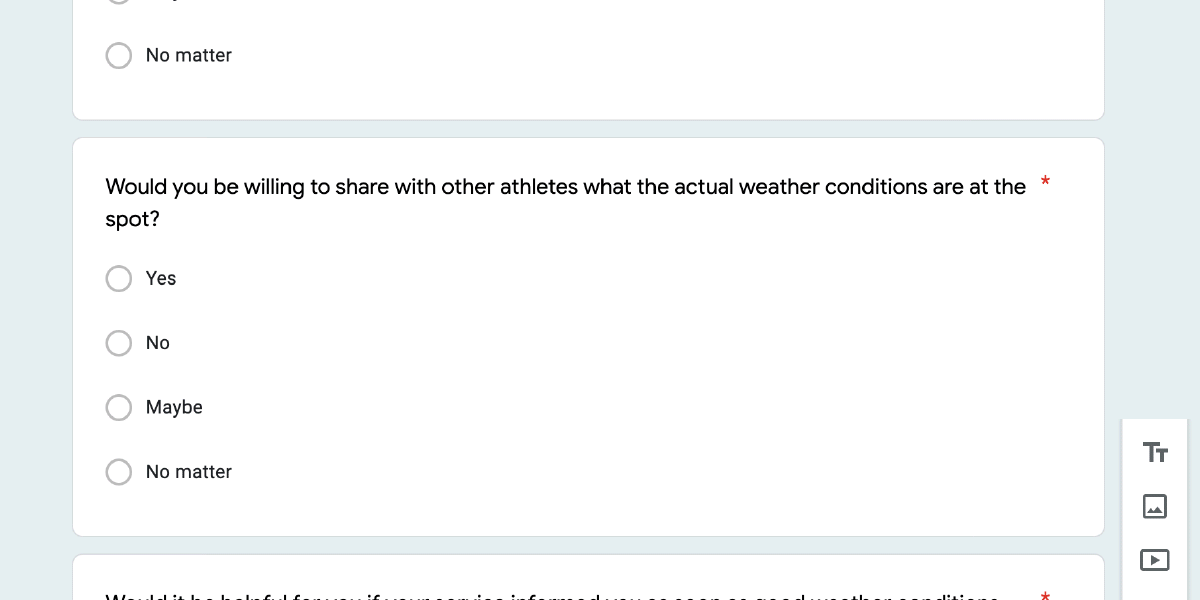The width and height of the screenshot is (1200, 600).
Task: Click red required asterisk of weather sharing question
Action: point(1045,182)
